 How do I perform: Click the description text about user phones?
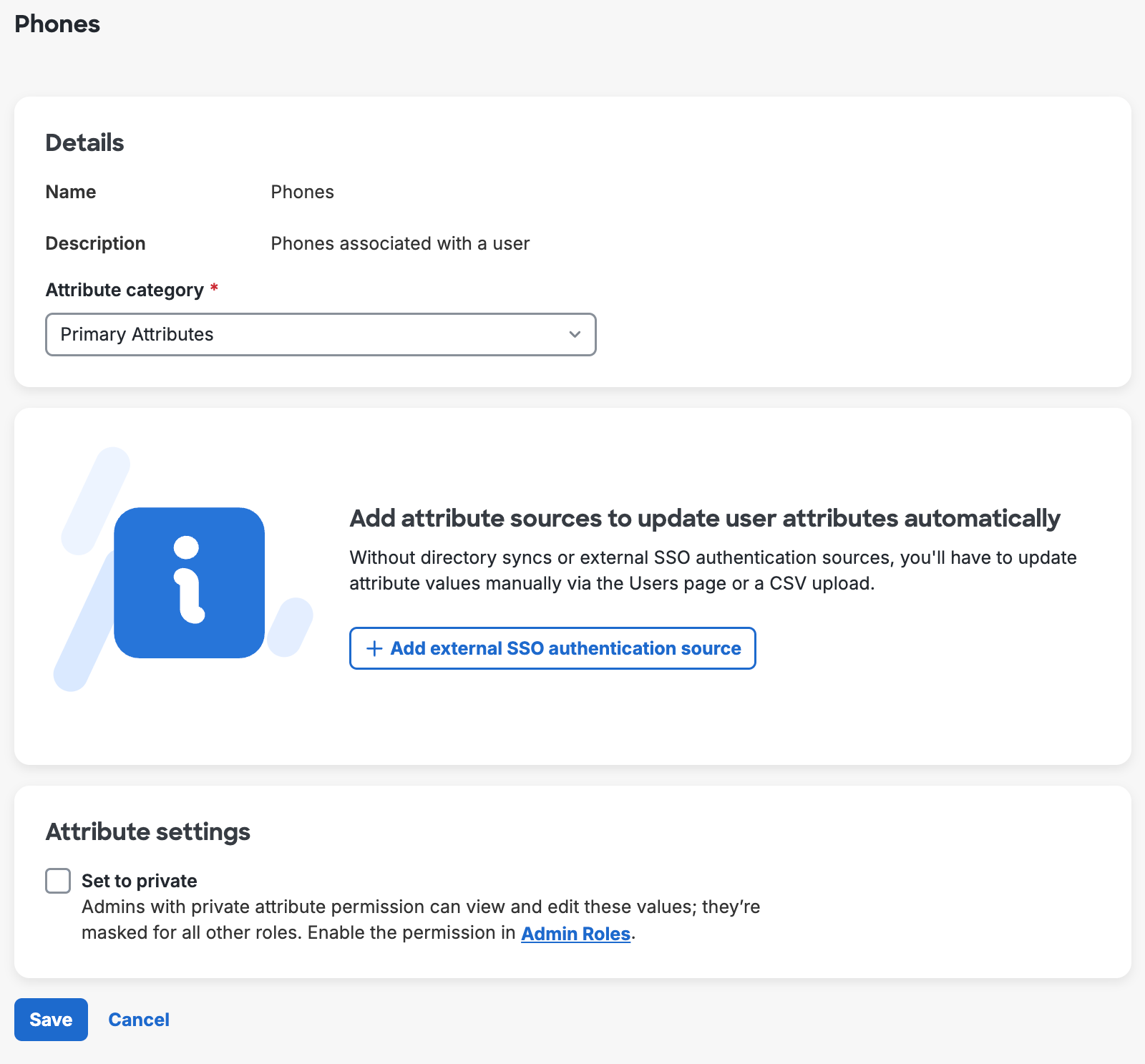(400, 243)
